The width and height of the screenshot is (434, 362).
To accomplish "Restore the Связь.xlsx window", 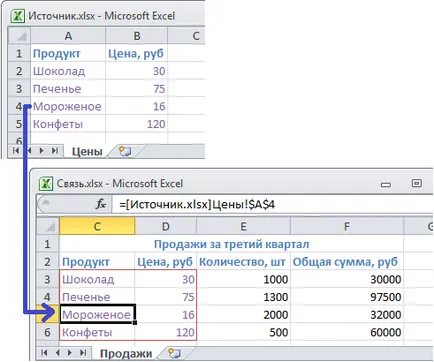I will coord(417,183).
